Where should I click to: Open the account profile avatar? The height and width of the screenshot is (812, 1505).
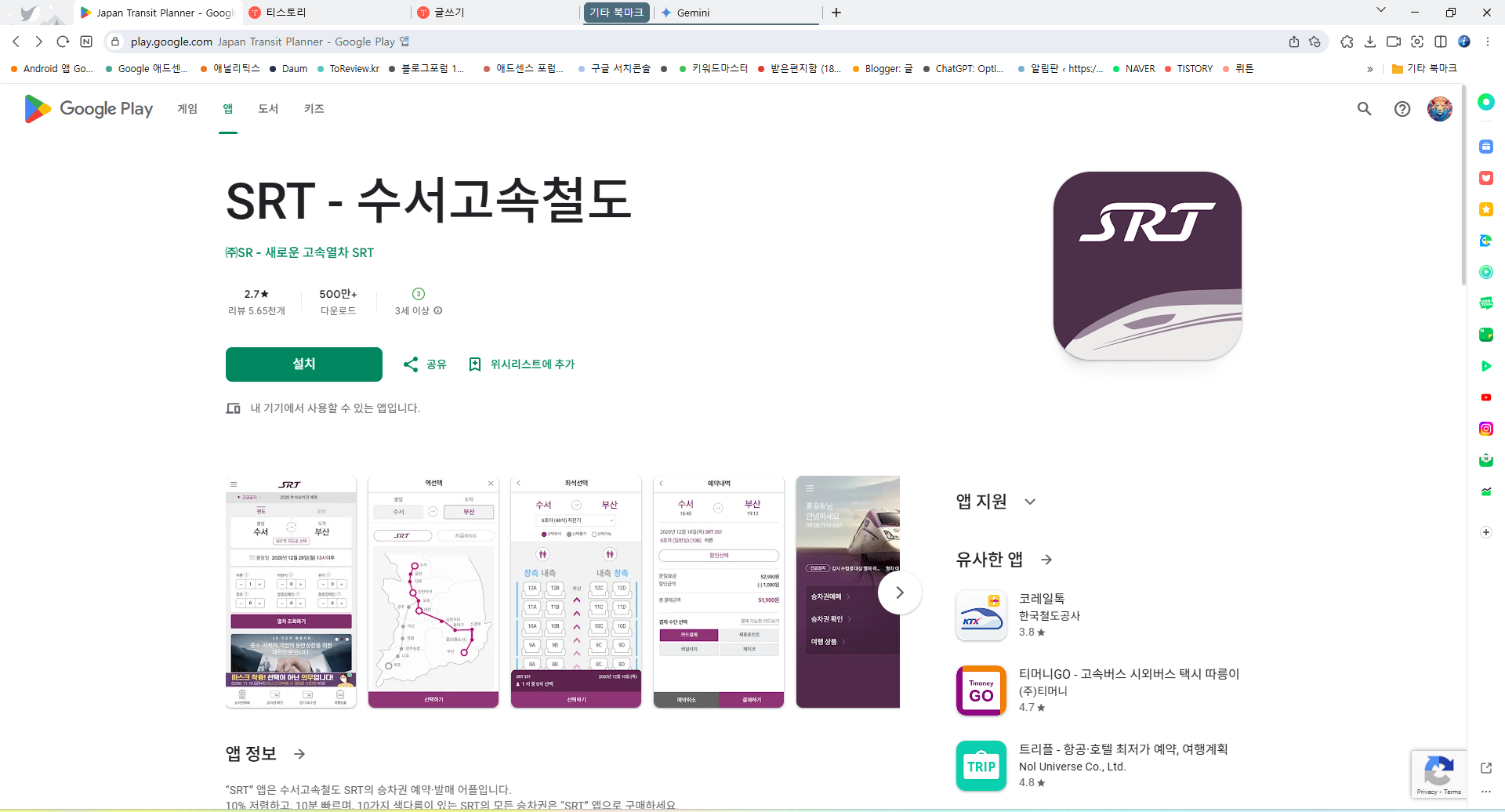click(x=1440, y=109)
